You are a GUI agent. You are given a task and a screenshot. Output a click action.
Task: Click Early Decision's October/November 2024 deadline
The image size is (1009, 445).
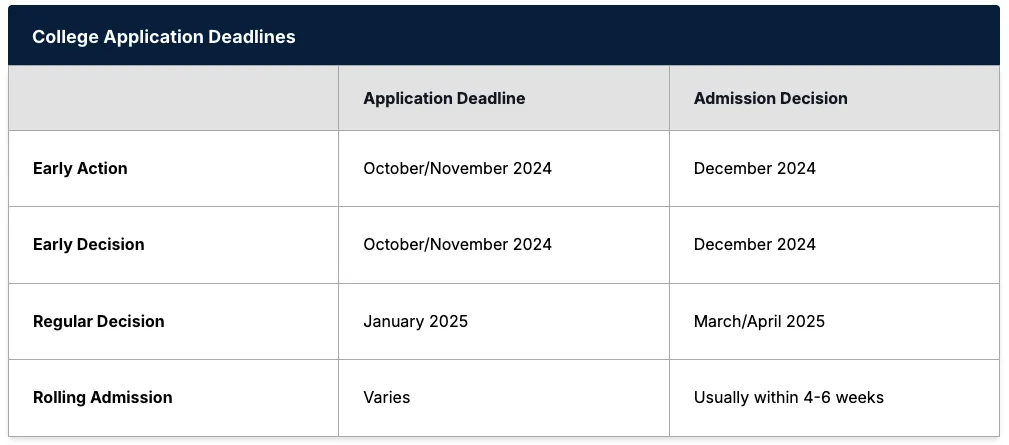pyautogui.click(x=457, y=244)
